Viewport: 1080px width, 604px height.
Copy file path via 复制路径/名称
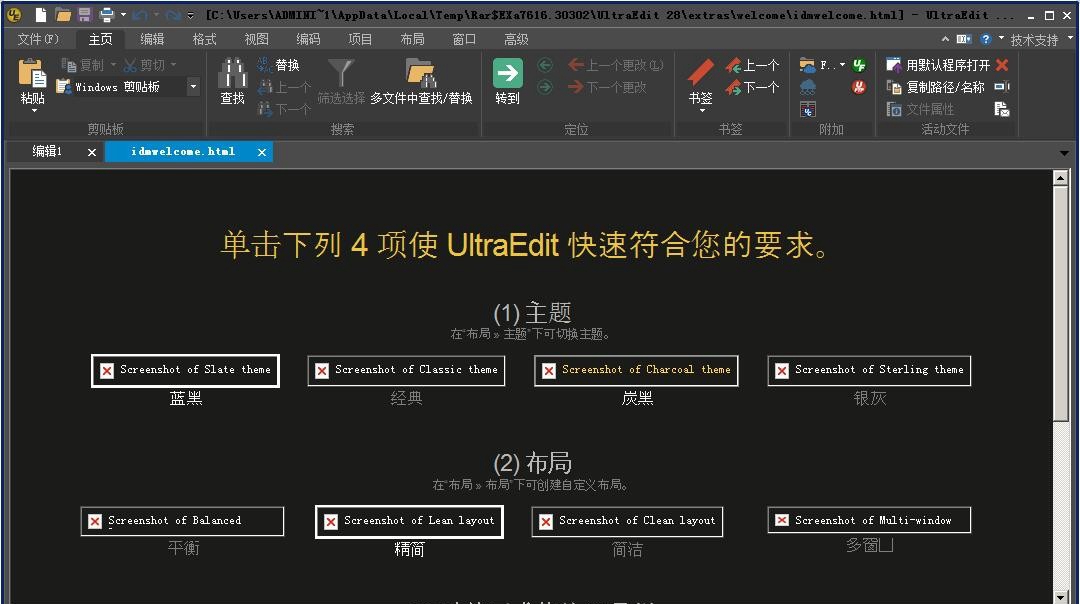click(935, 87)
